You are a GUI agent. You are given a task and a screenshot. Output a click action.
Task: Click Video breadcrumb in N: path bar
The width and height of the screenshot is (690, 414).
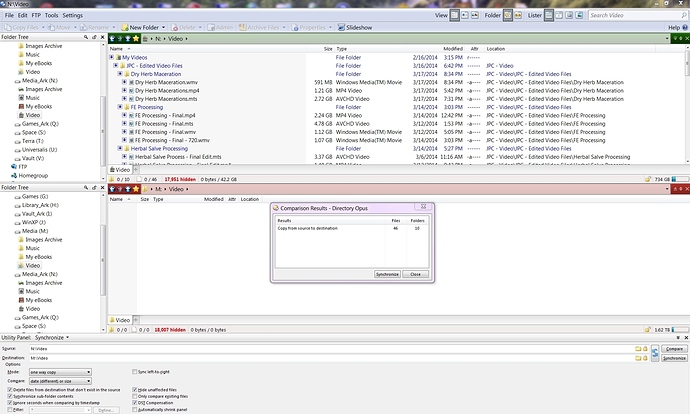(x=175, y=39)
